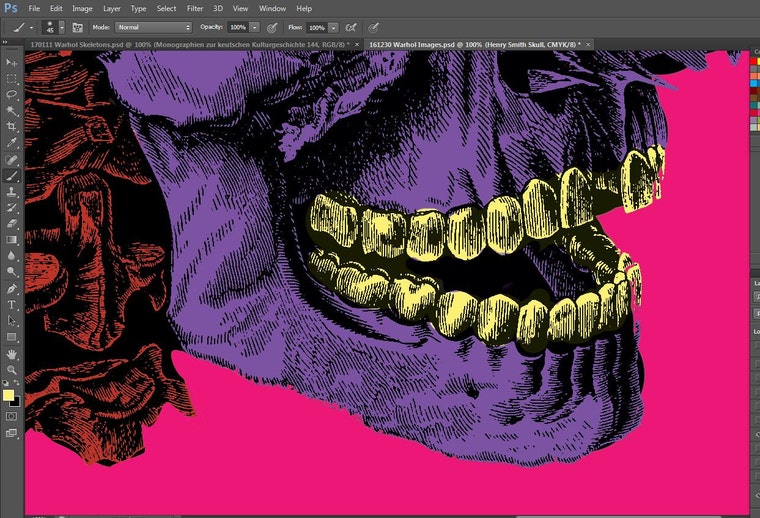Toggle tablet pressure for opacity
Screen dimensions: 760x518
pos(272,28)
